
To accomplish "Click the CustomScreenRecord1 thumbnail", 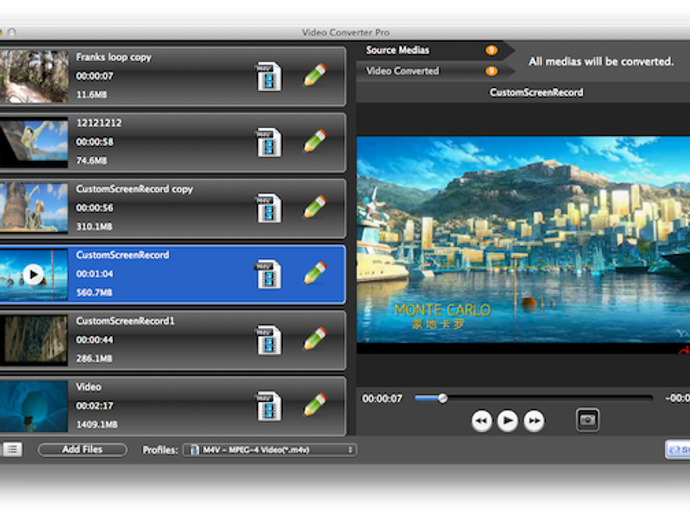I will pos(34,340).
